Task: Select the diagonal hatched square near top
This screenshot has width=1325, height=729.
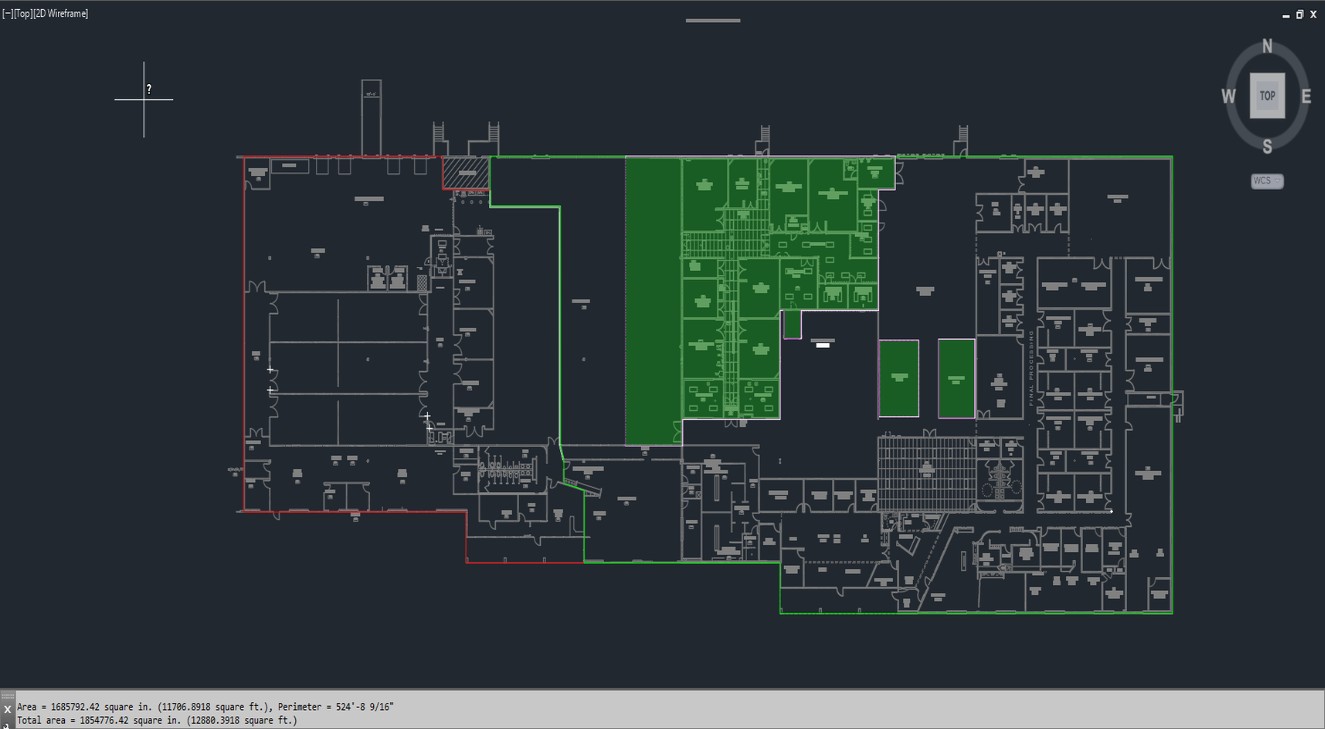Action: pyautogui.click(x=466, y=172)
